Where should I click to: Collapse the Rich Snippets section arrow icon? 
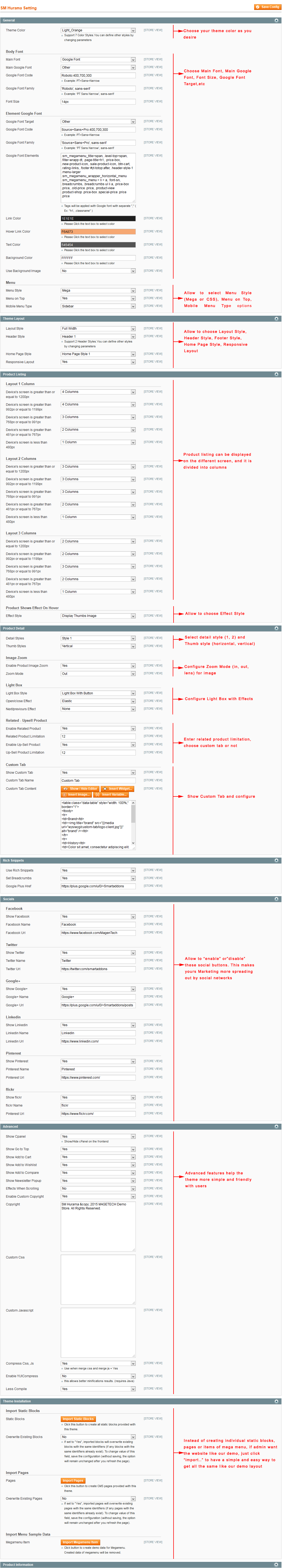[277, 860]
